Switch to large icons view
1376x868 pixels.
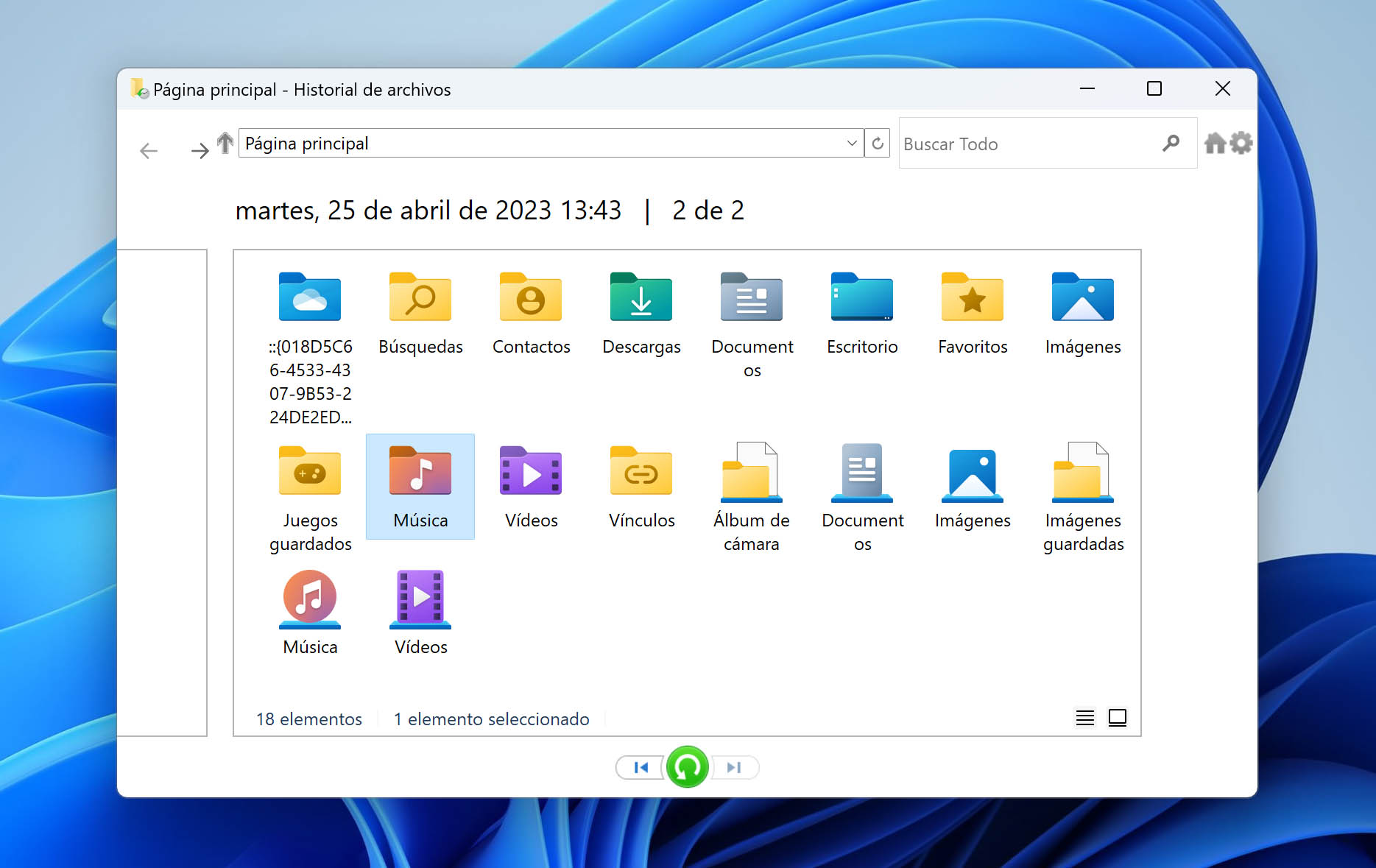[1118, 718]
